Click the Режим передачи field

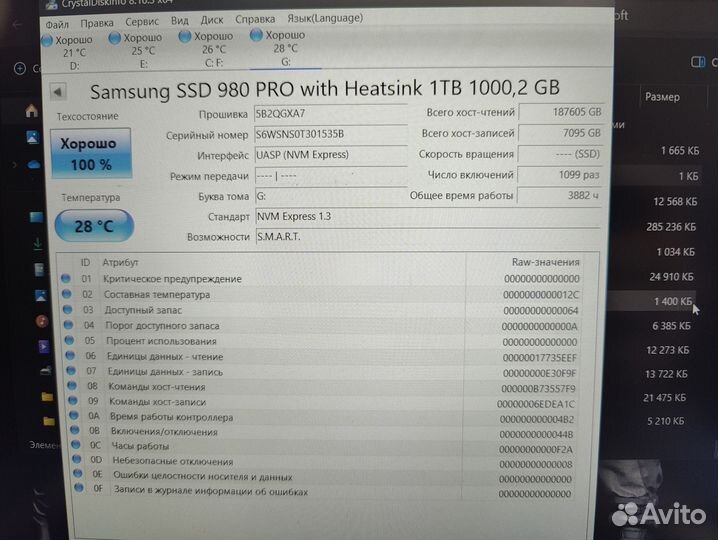[331, 176]
